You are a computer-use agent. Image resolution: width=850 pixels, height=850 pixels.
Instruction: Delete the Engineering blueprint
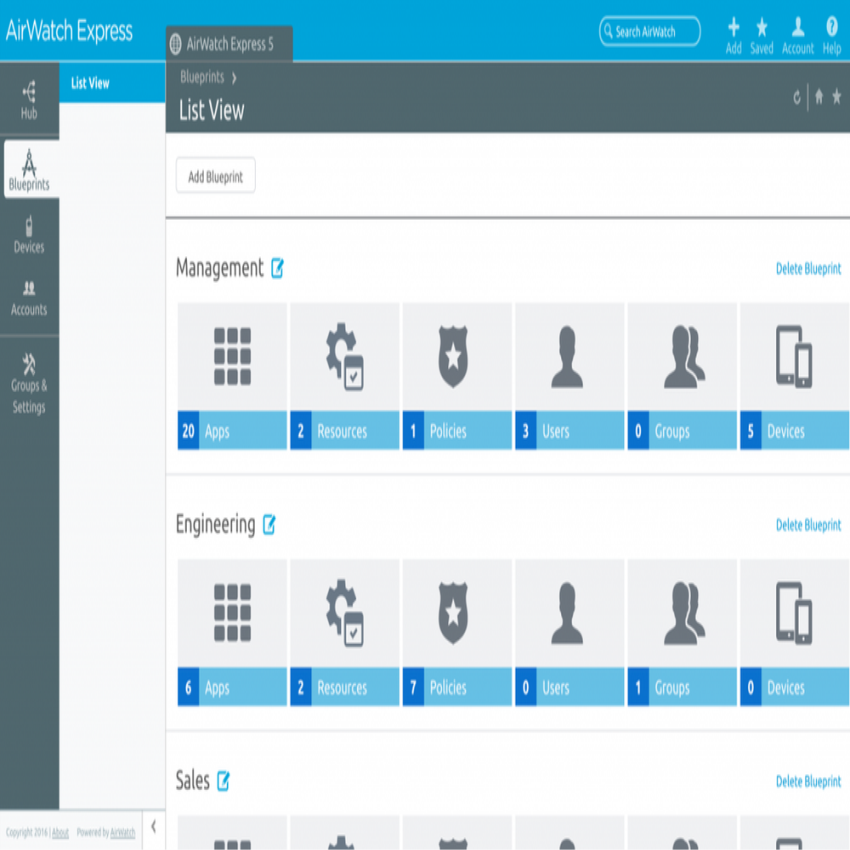pos(807,524)
